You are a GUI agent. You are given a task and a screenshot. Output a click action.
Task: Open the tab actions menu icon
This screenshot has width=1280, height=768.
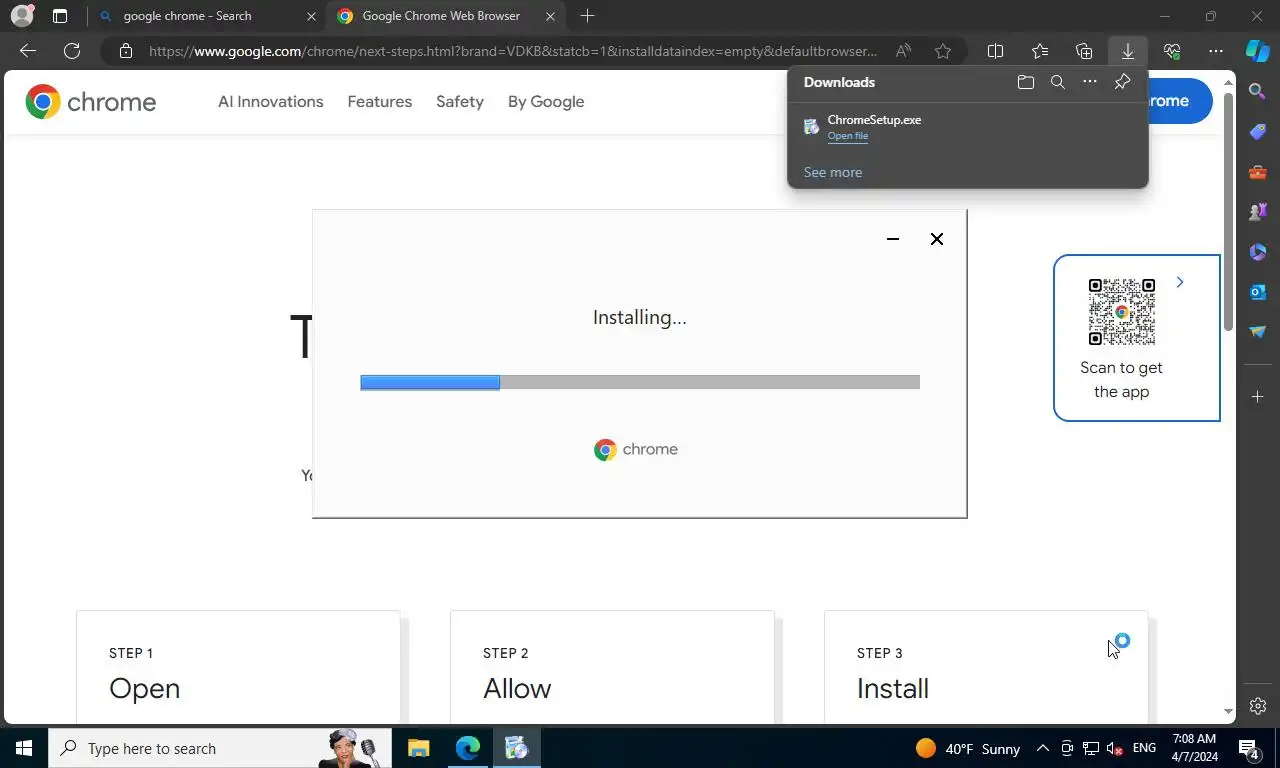[60, 16]
